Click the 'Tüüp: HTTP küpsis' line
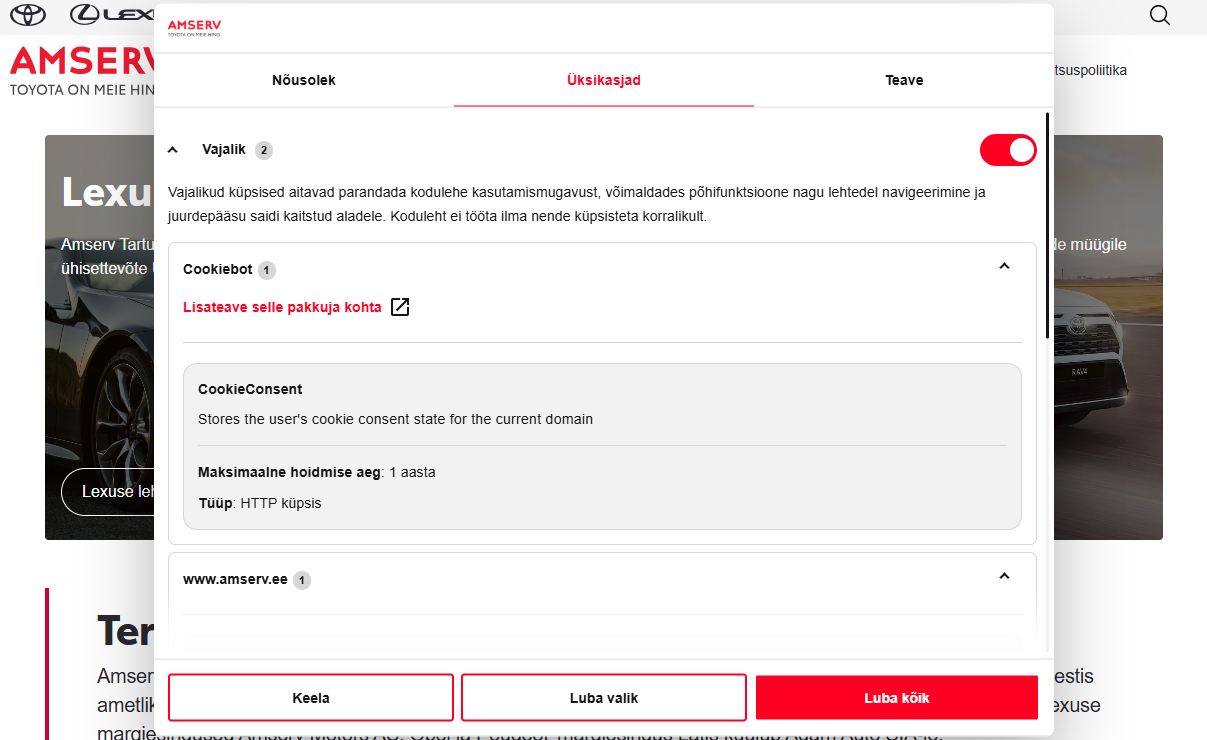The width and height of the screenshot is (1207, 740). 260,503
